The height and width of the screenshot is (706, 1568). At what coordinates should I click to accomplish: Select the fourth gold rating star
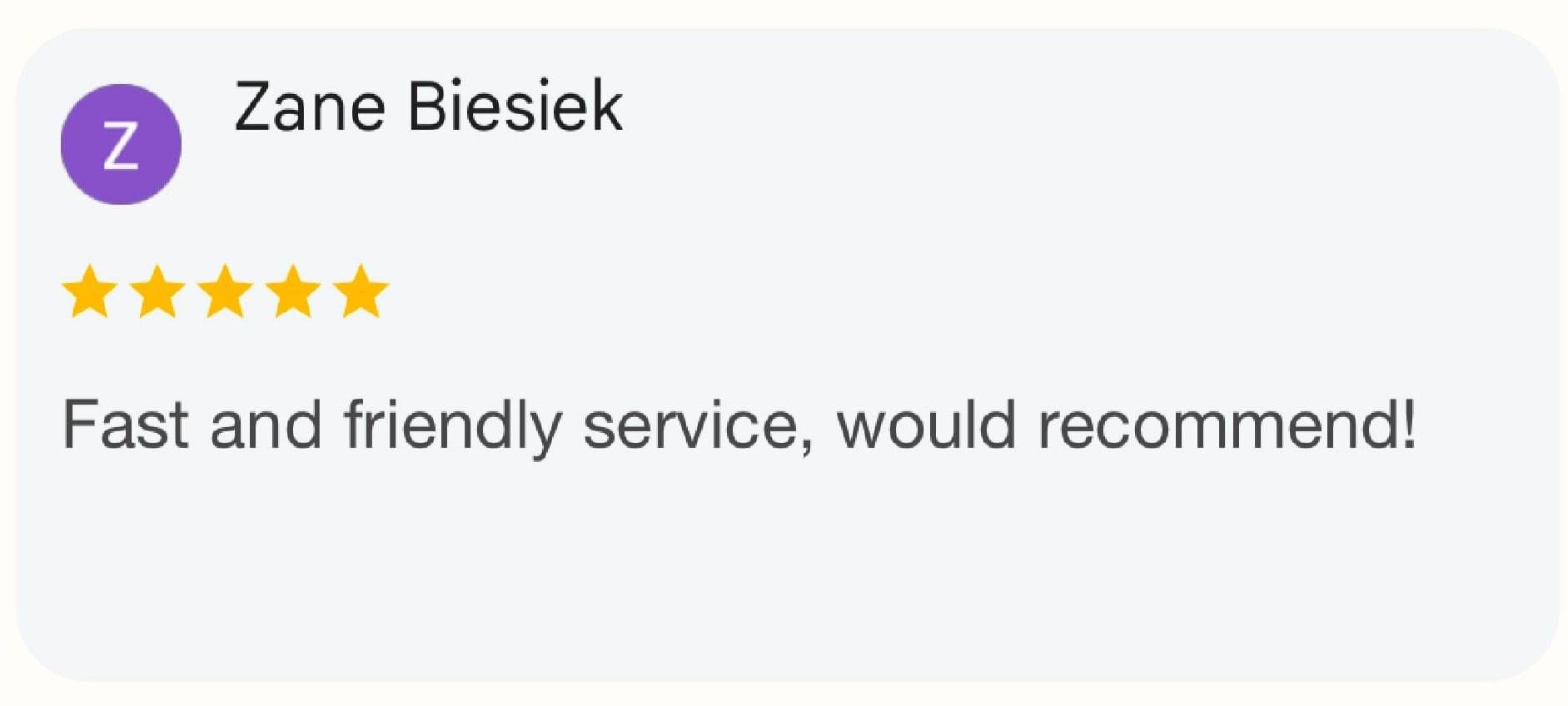click(294, 292)
